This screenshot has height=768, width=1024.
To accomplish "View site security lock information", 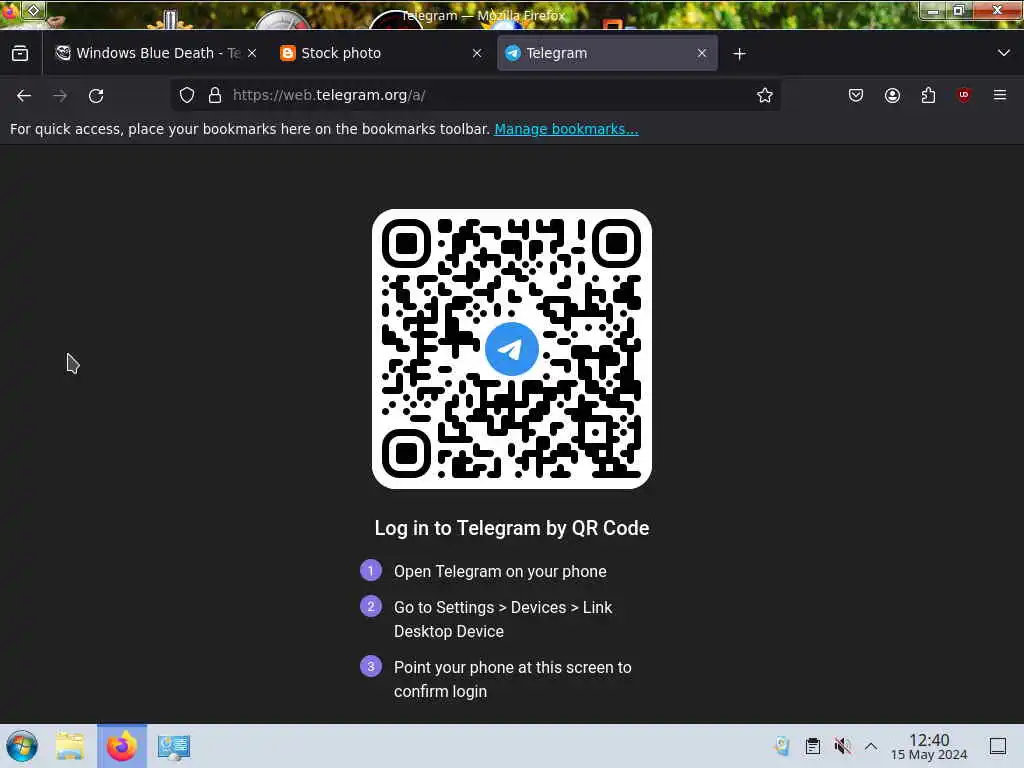I will coord(215,95).
